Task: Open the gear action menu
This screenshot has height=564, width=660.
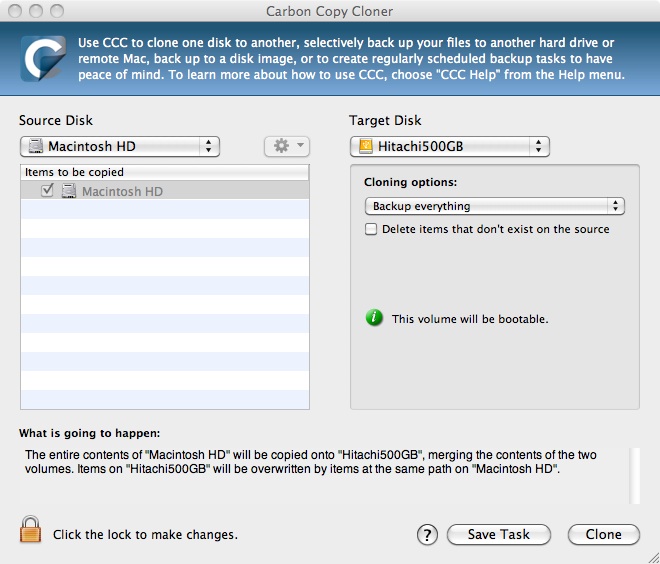Action: tap(287, 146)
